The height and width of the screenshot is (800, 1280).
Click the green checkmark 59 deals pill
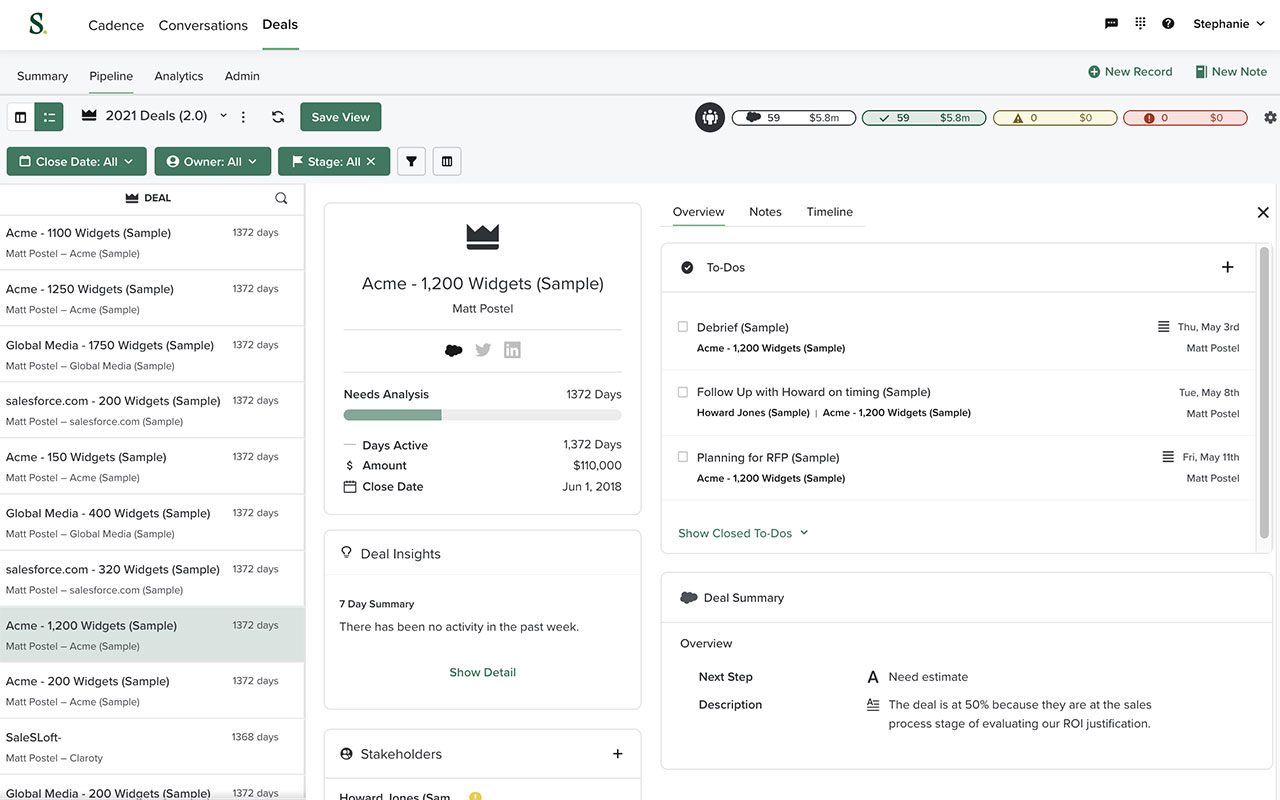(x=924, y=118)
